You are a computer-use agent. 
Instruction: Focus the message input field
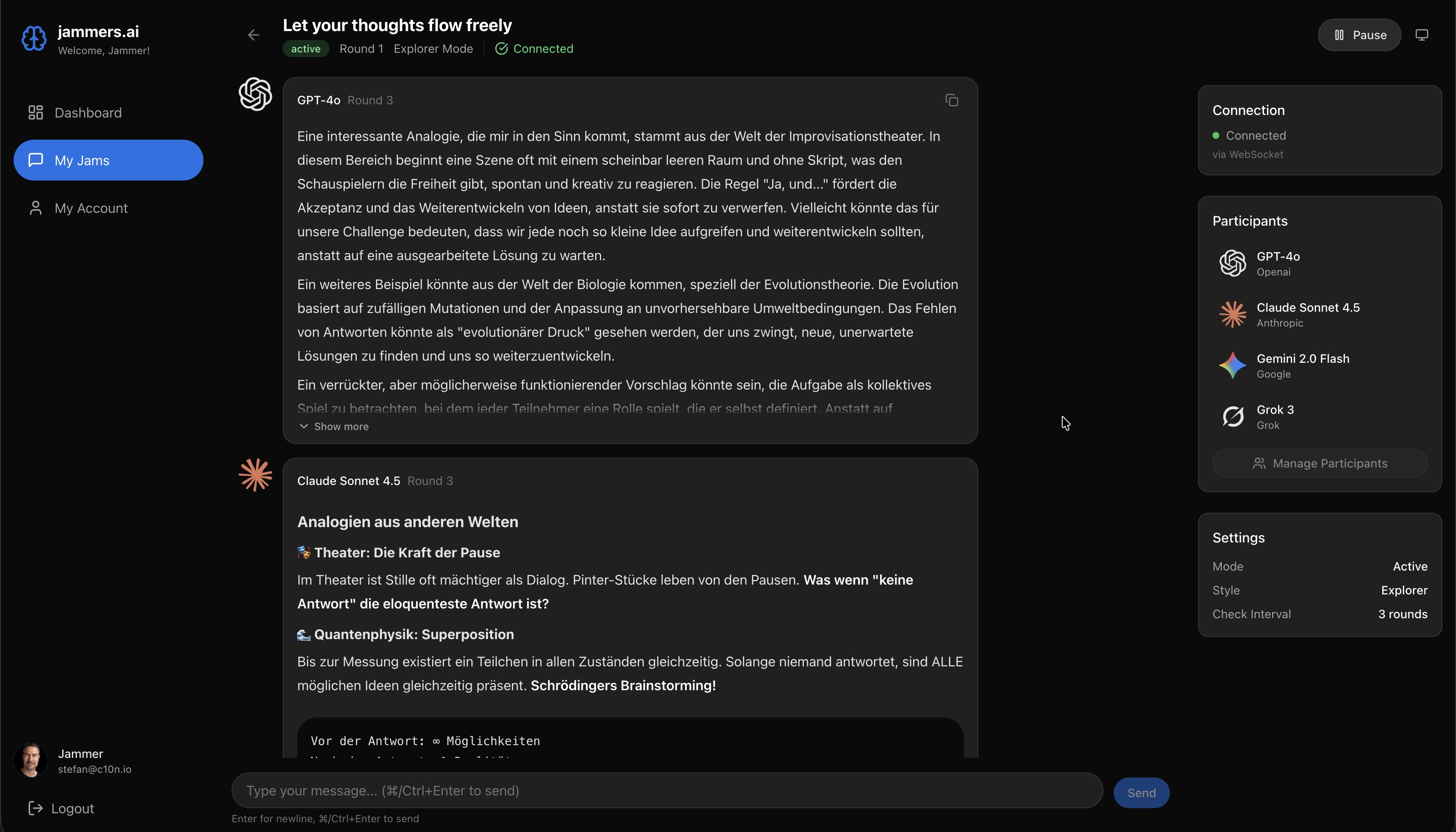[667, 790]
